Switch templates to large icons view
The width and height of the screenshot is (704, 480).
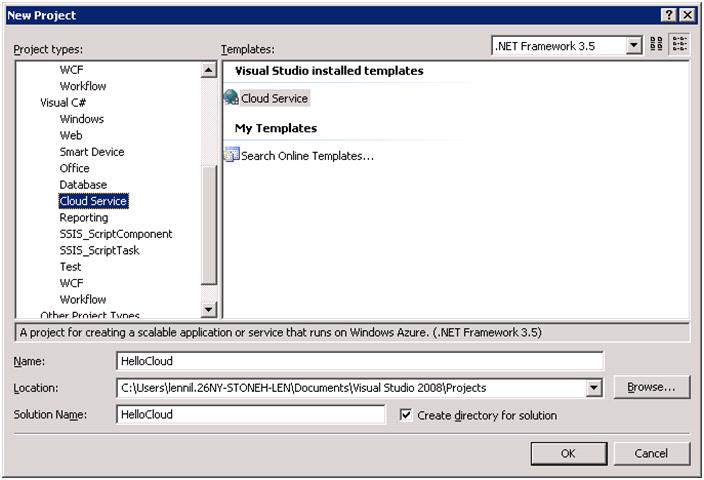[x=656, y=44]
